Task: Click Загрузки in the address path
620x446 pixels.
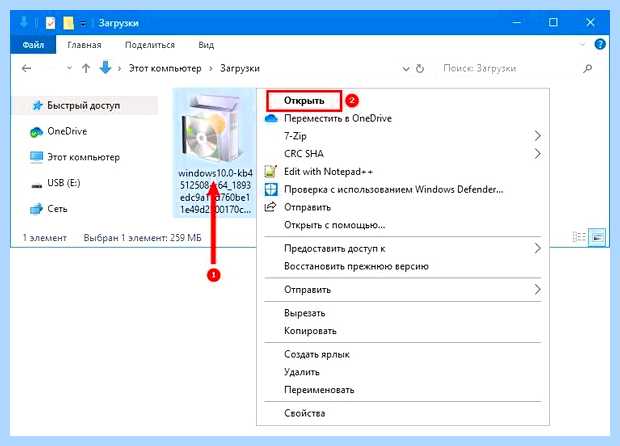Action: [x=240, y=68]
